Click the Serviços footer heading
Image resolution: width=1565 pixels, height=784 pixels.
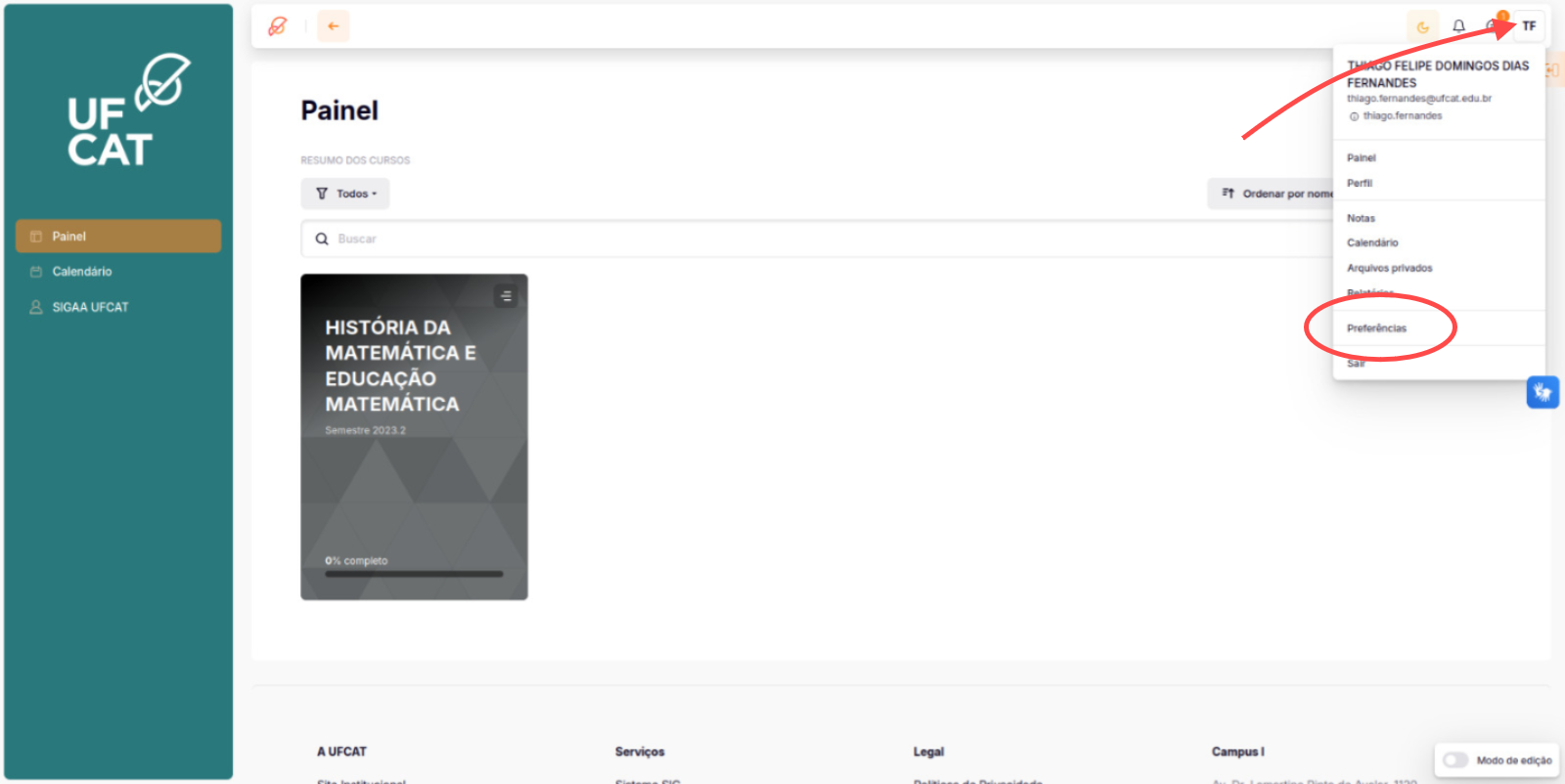click(x=640, y=752)
